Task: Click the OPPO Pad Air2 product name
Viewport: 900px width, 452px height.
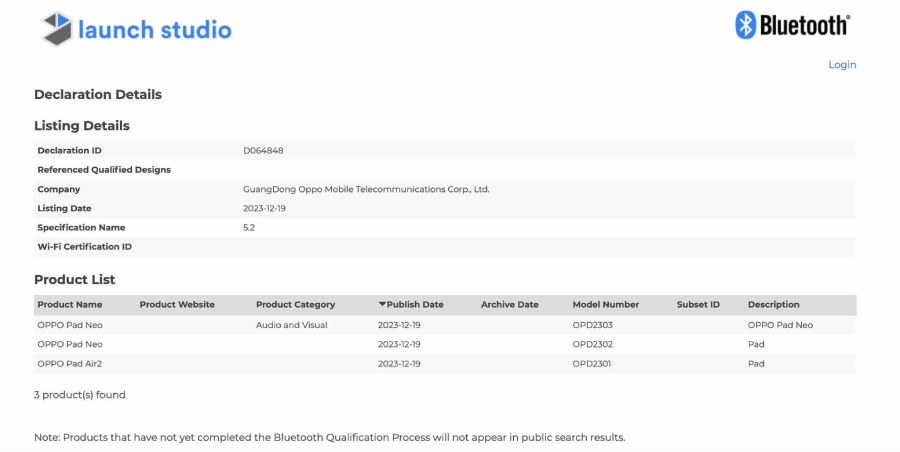Action: click(x=69, y=364)
